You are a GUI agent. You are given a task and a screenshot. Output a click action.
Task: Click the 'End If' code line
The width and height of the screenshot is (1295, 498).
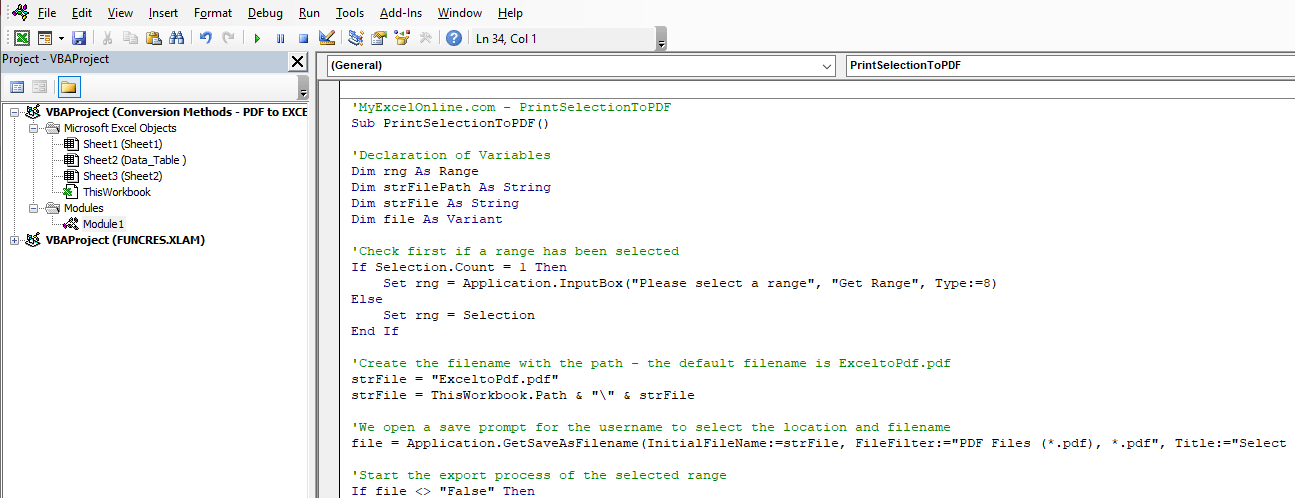point(375,331)
